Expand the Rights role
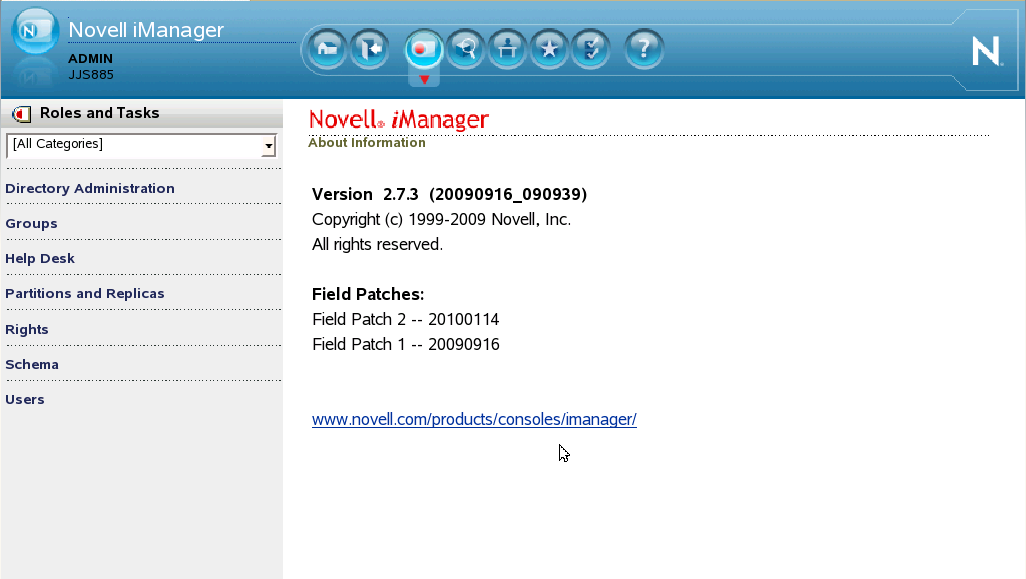This screenshot has height=579, width=1026. point(27,329)
